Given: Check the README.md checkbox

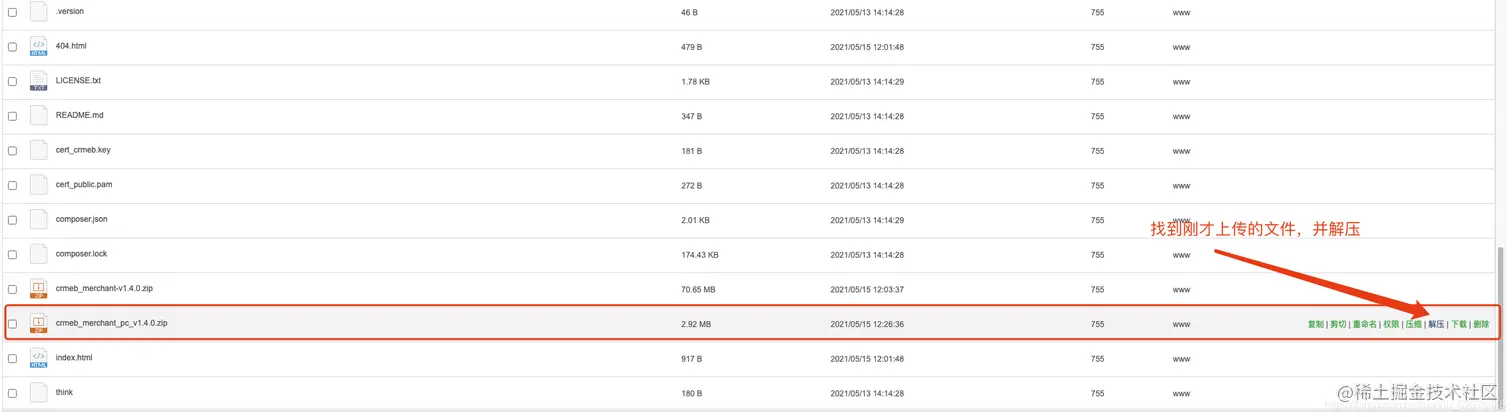Looking at the screenshot, I should click(13, 116).
